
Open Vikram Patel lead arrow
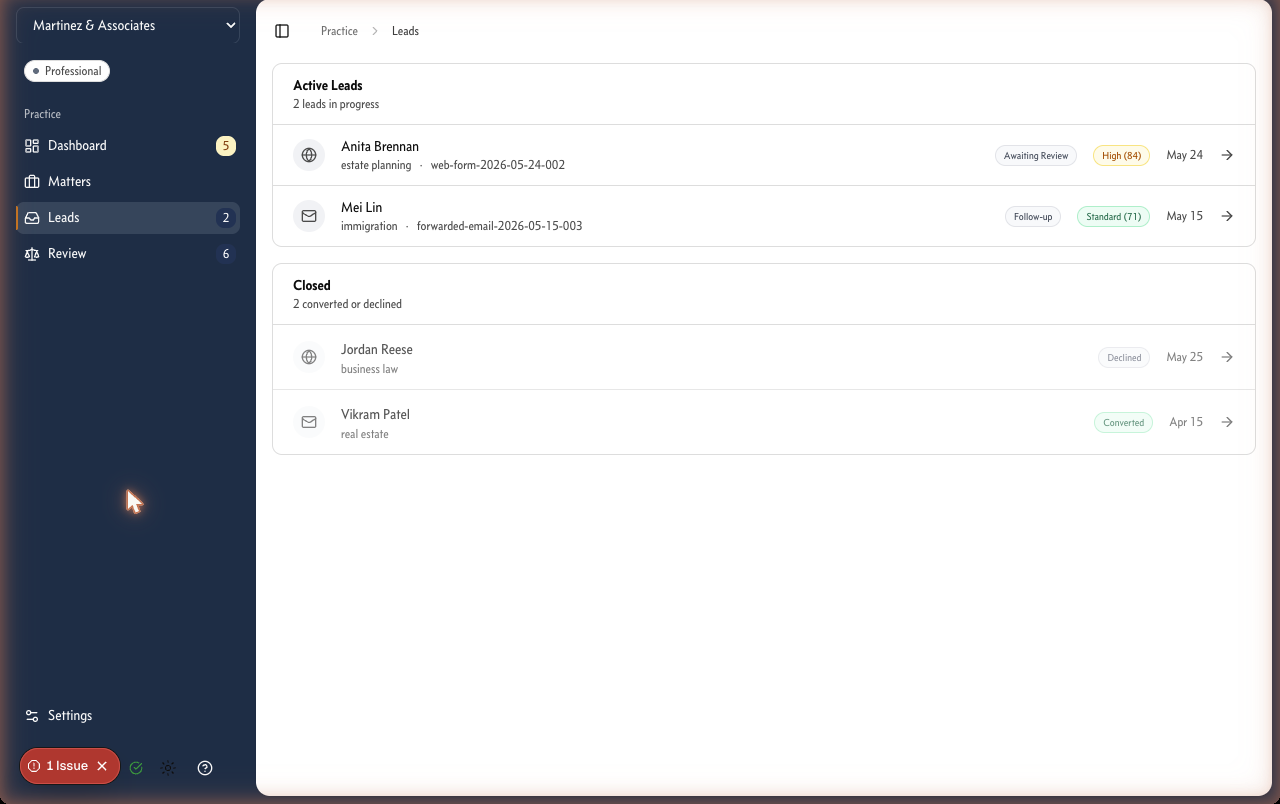[x=1227, y=422]
